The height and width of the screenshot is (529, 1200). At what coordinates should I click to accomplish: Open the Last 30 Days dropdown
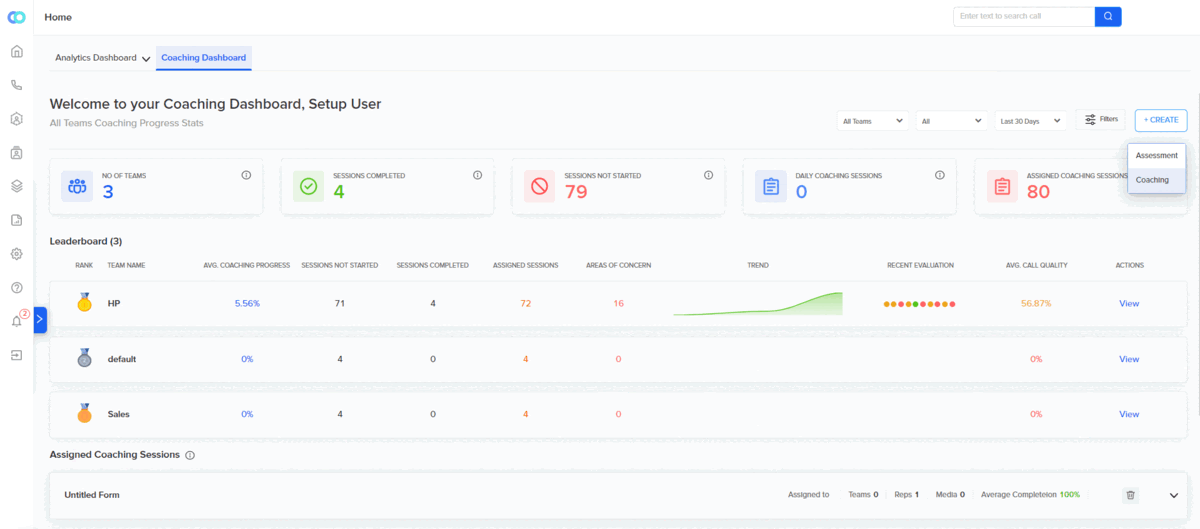[1030, 121]
